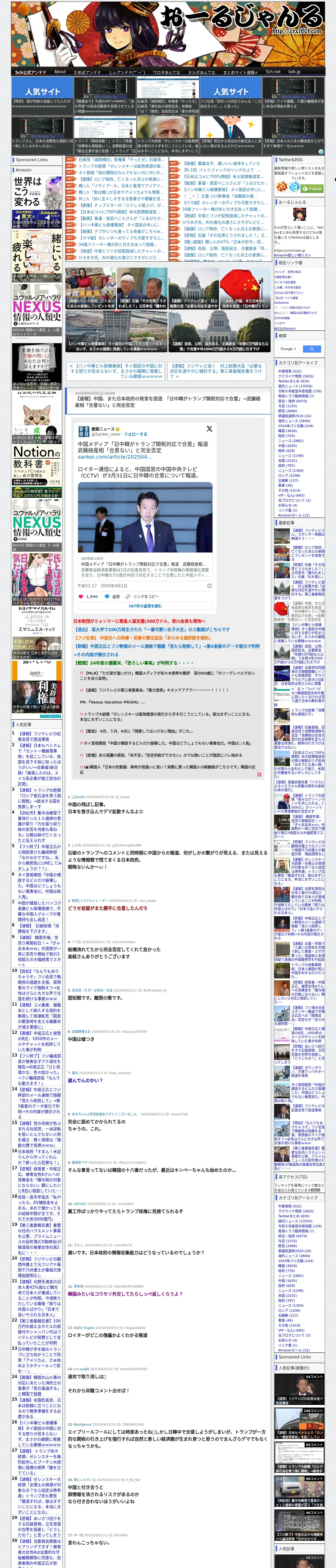Screen dimensions: 336x1568
Task: Open the thumbnail of the blond man in a suit
Action: pyautogui.click(x=168, y=135)
